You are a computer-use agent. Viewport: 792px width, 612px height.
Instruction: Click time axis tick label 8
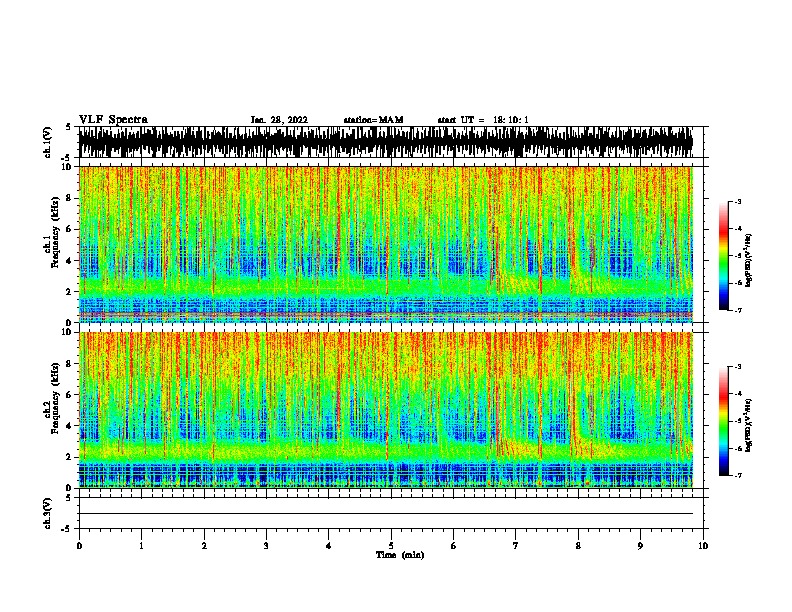click(578, 546)
